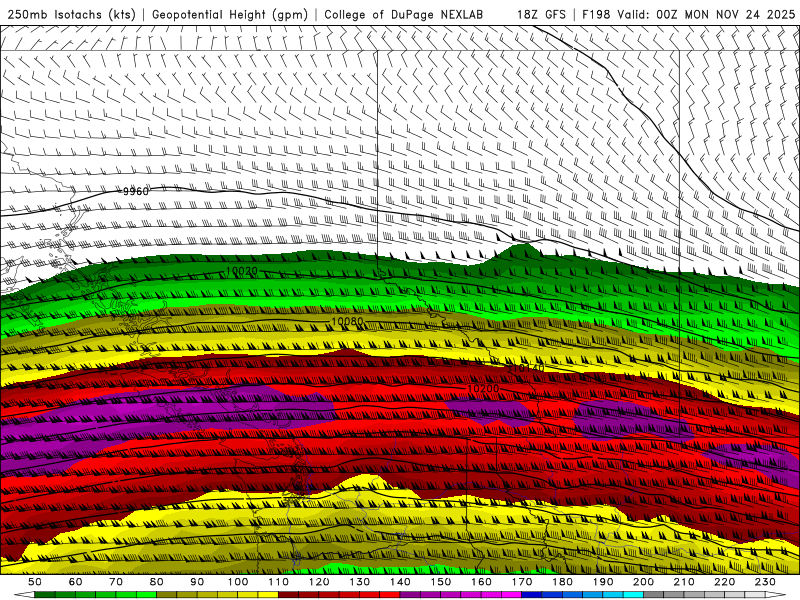
Task: Click the 70 value on the color scale
Action: (x=116, y=582)
